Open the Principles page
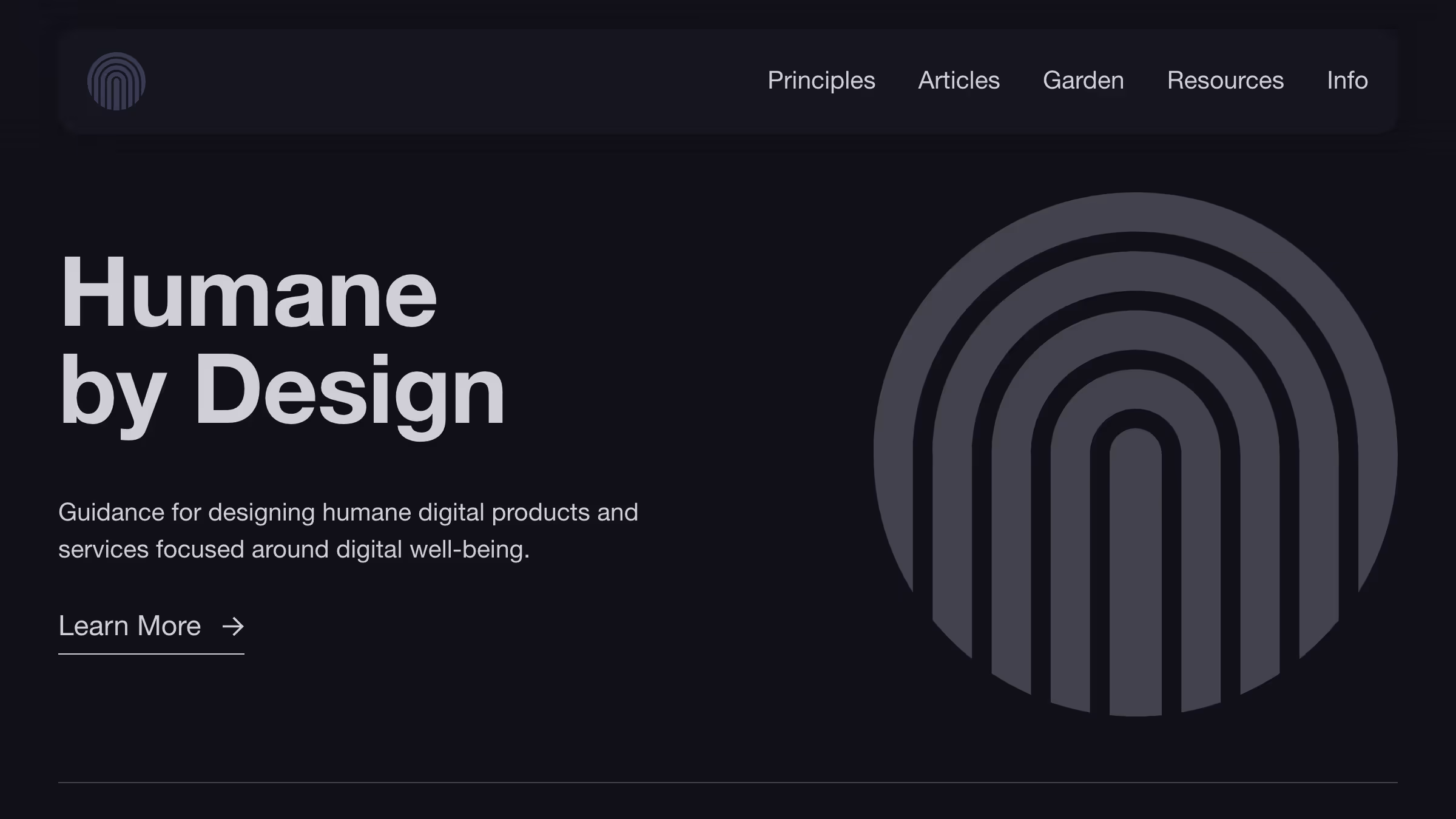1456x819 pixels. click(x=822, y=81)
